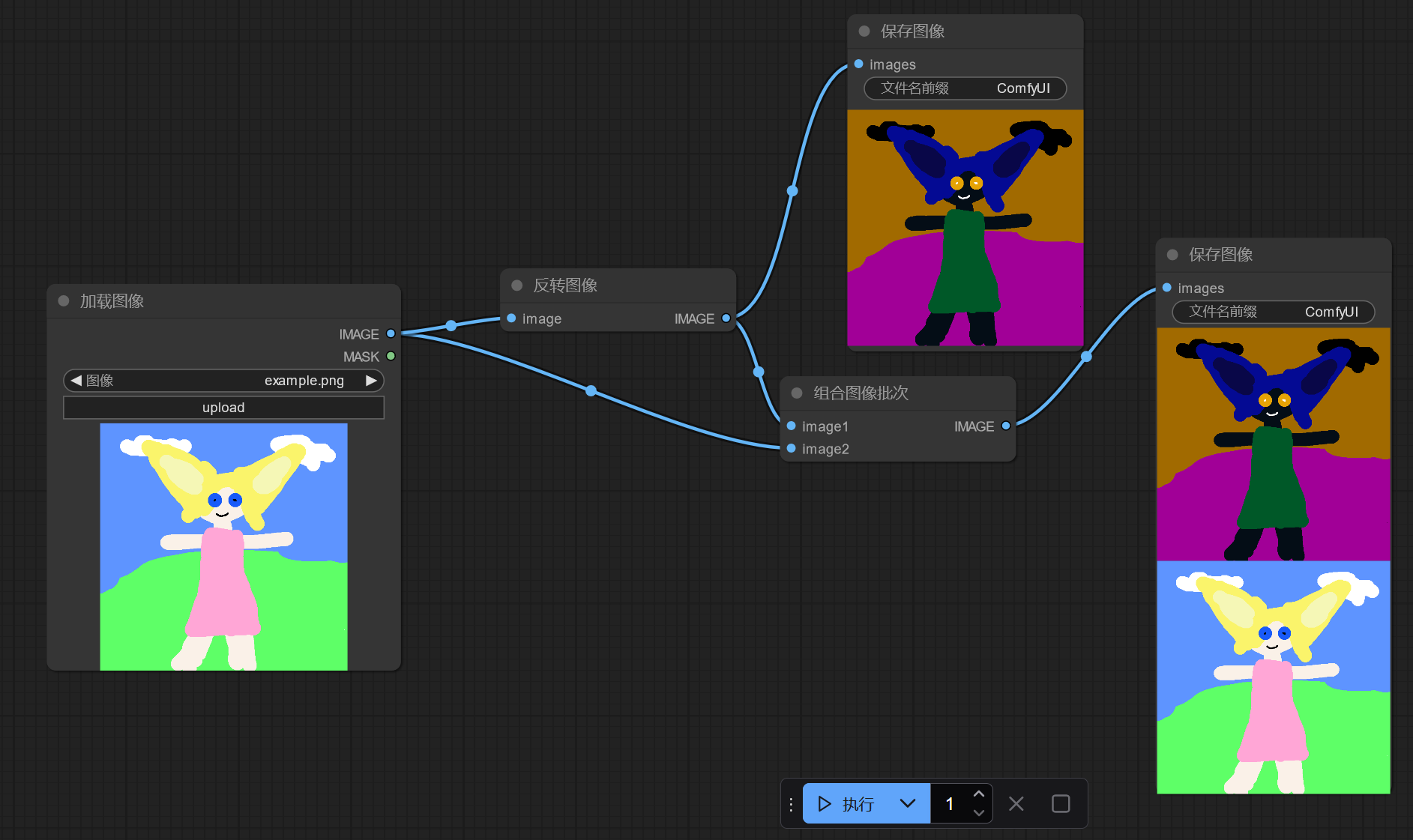
Task: Decrease the batch count with down arrow
Action: click(978, 813)
